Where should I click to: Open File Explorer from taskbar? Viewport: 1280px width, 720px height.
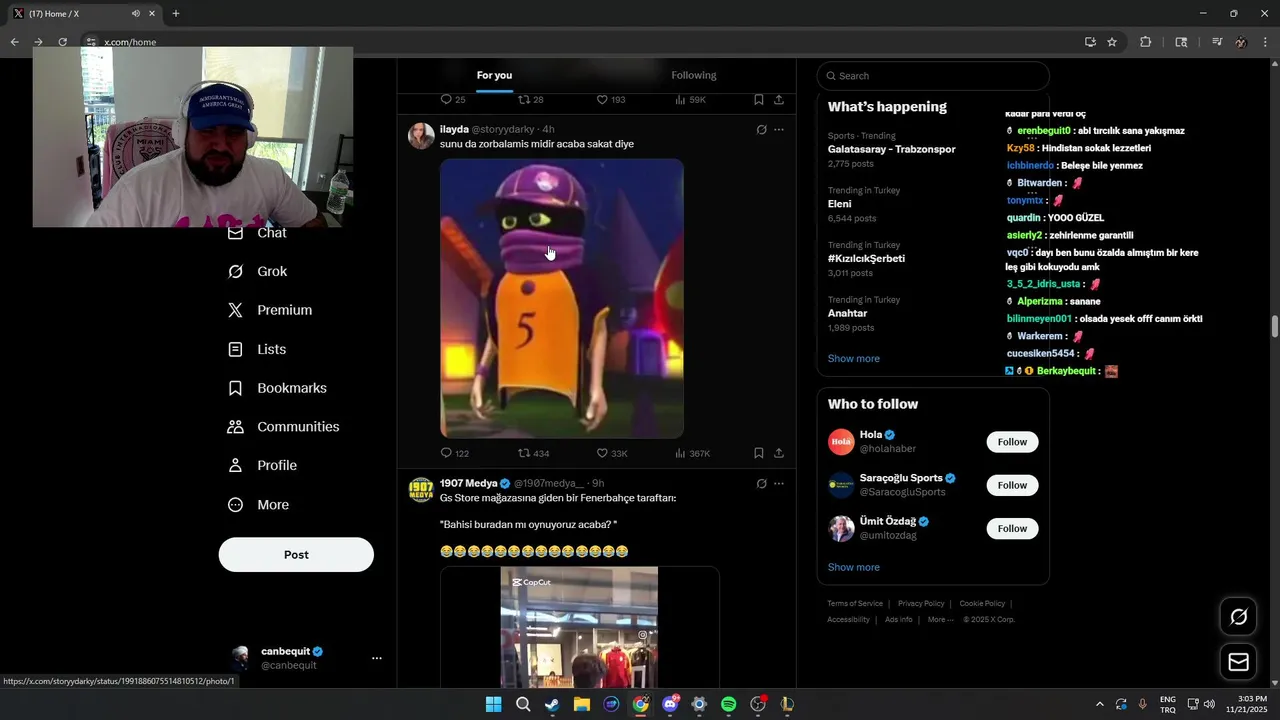pyautogui.click(x=581, y=704)
